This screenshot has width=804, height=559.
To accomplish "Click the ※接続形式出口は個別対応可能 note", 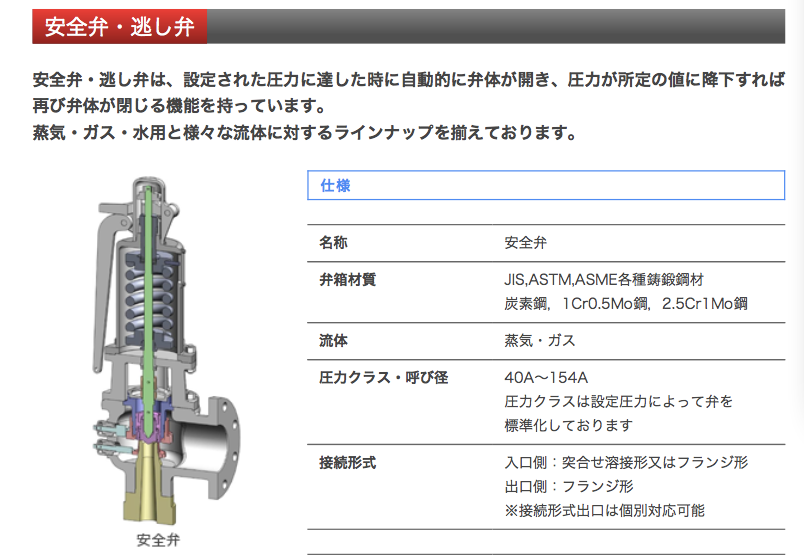I will click(604, 510).
